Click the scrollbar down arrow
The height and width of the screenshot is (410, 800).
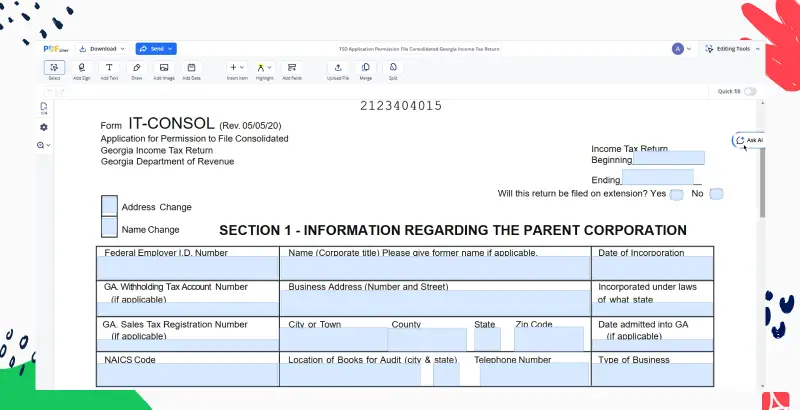(763, 387)
